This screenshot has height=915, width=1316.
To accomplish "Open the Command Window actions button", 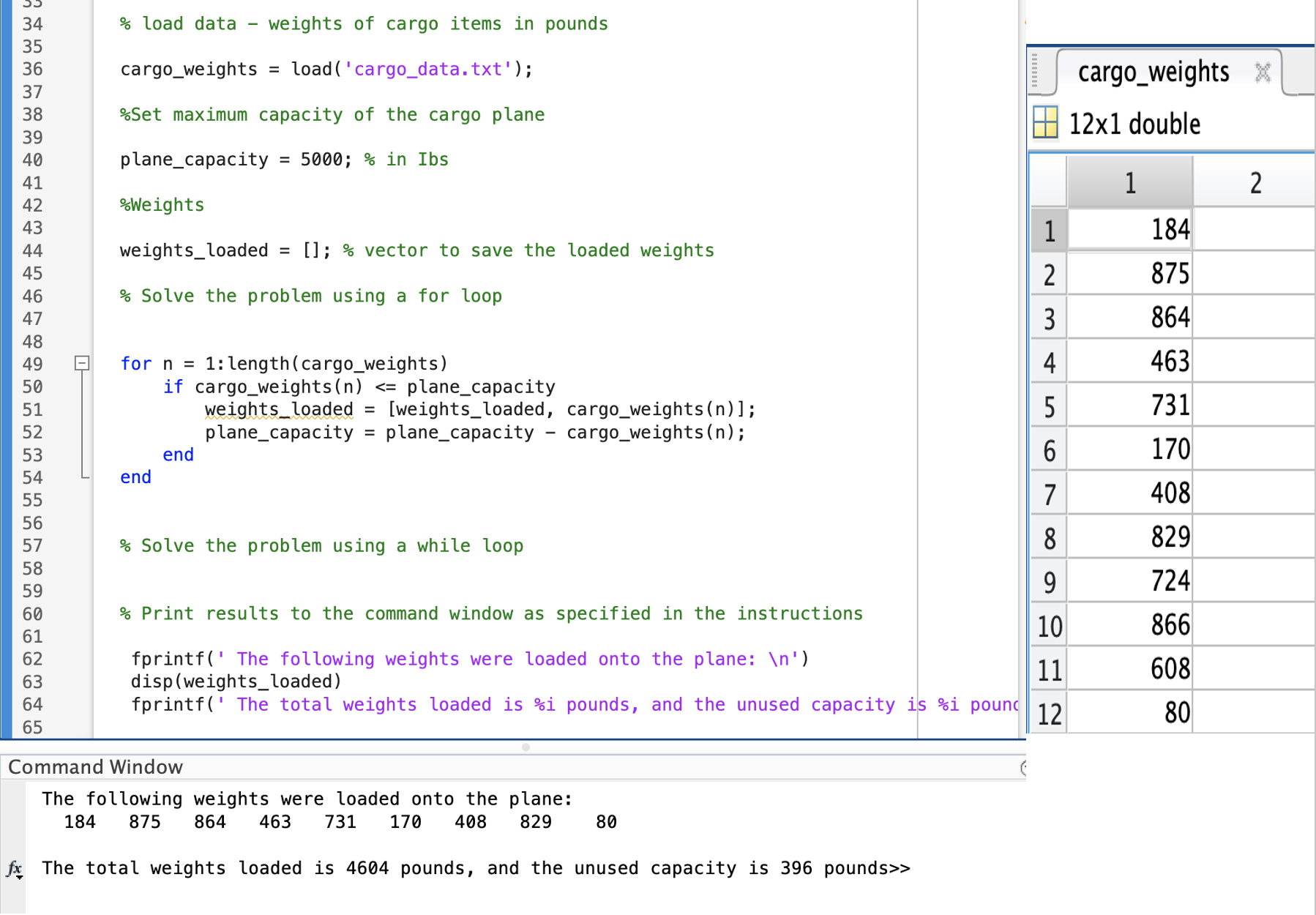I will click(1023, 767).
